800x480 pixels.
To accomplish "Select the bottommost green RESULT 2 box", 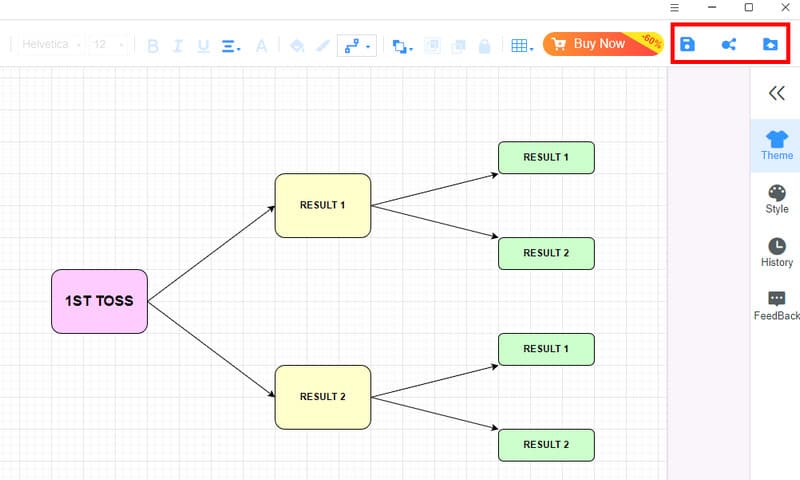I will (x=546, y=445).
